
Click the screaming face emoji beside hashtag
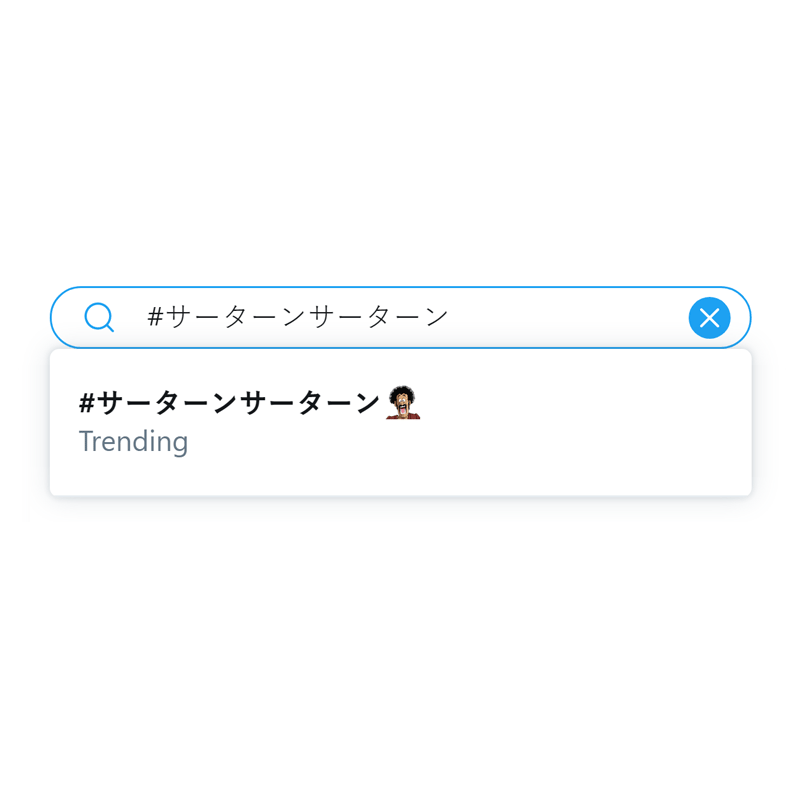click(403, 403)
